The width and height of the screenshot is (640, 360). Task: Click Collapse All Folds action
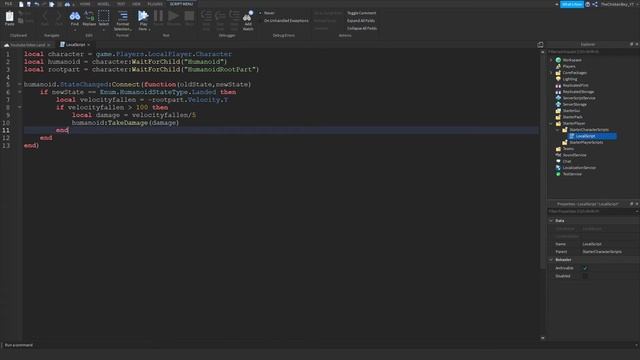click(x=362, y=28)
